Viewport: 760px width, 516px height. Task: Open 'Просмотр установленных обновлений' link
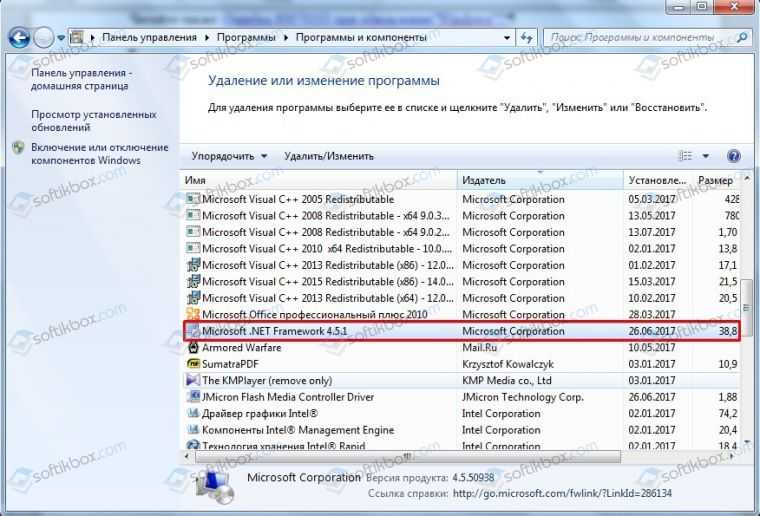point(94,121)
